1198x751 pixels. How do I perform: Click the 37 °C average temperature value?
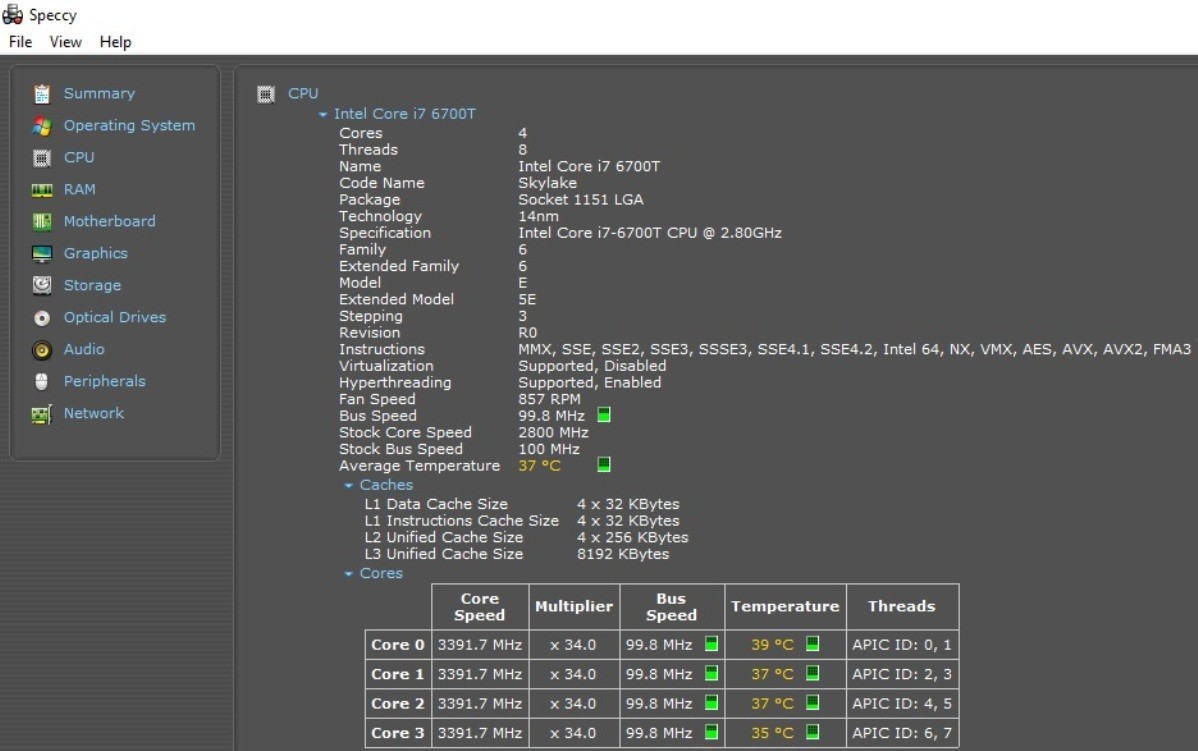click(539, 466)
